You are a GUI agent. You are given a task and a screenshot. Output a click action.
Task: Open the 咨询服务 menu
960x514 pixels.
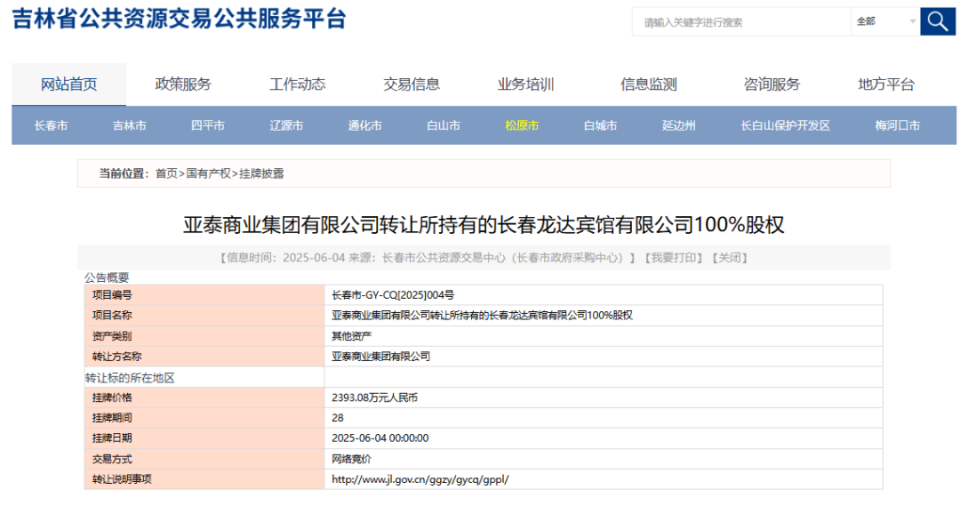(771, 84)
